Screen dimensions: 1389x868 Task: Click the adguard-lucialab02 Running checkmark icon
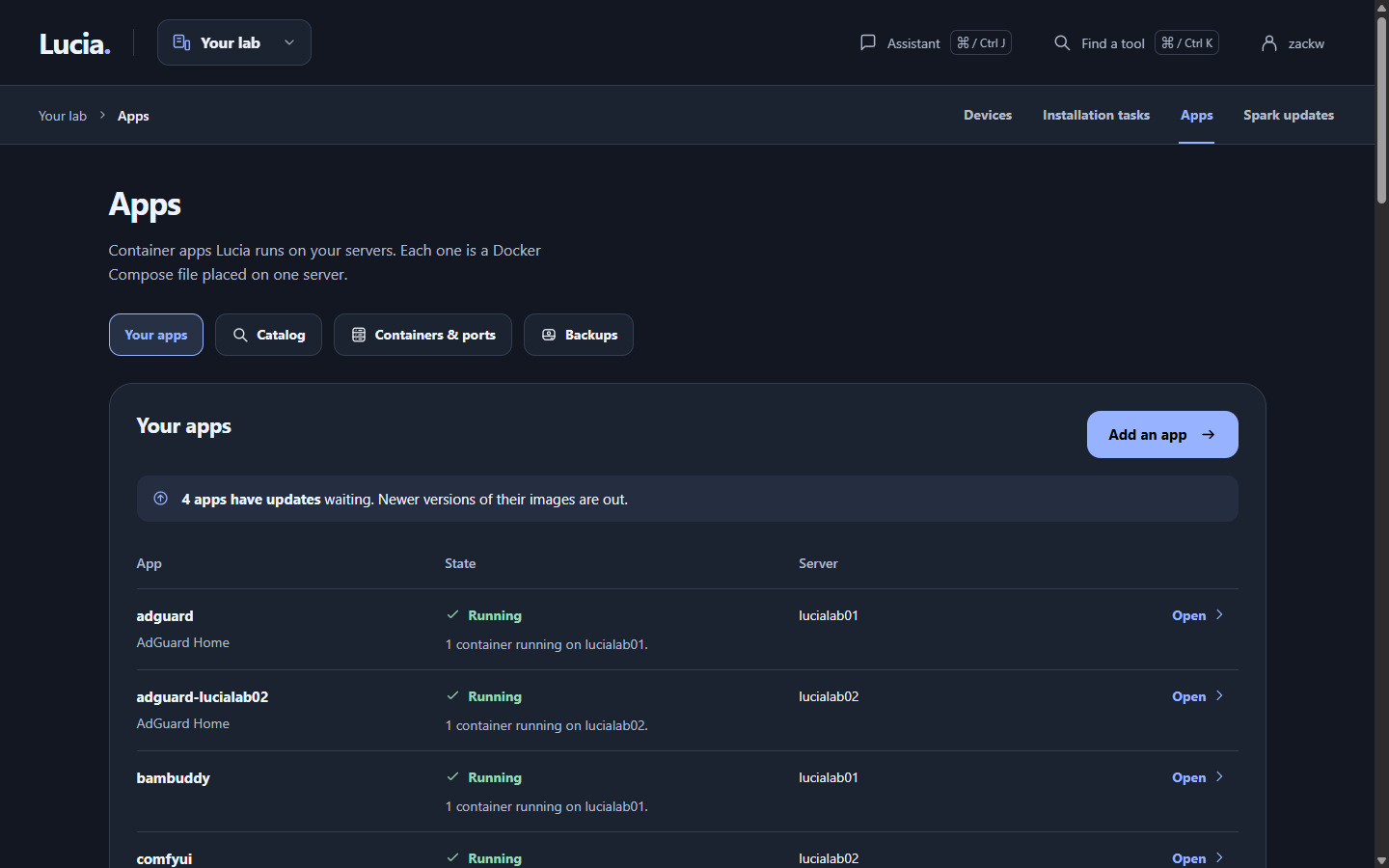click(452, 696)
